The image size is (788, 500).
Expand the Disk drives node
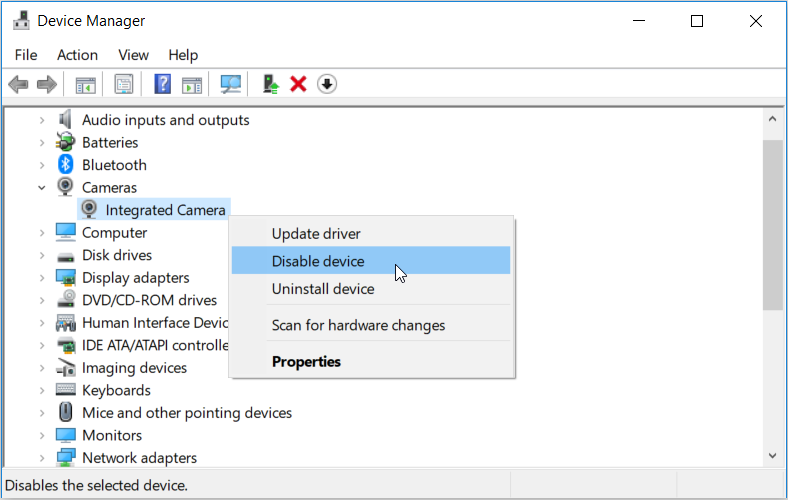(x=42, y=255)
